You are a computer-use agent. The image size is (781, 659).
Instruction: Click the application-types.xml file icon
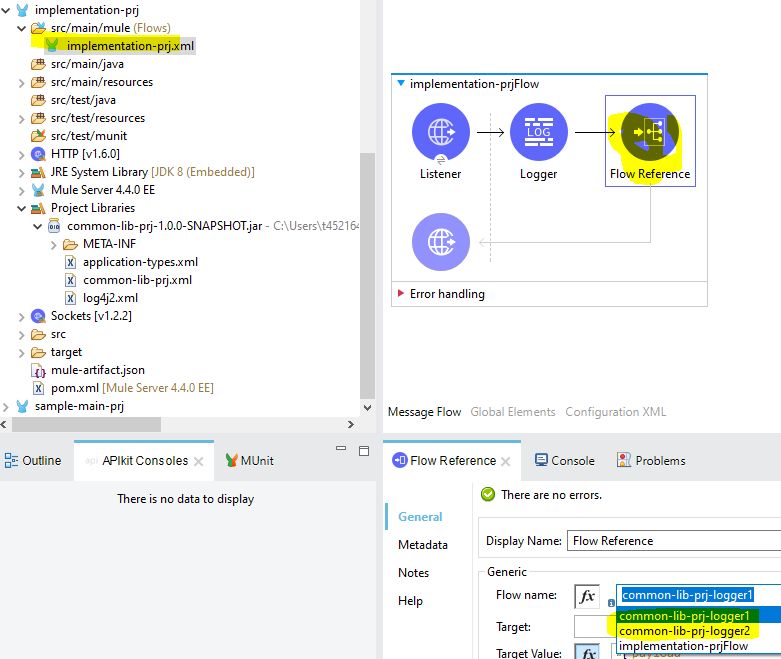[x=70, y=262]
